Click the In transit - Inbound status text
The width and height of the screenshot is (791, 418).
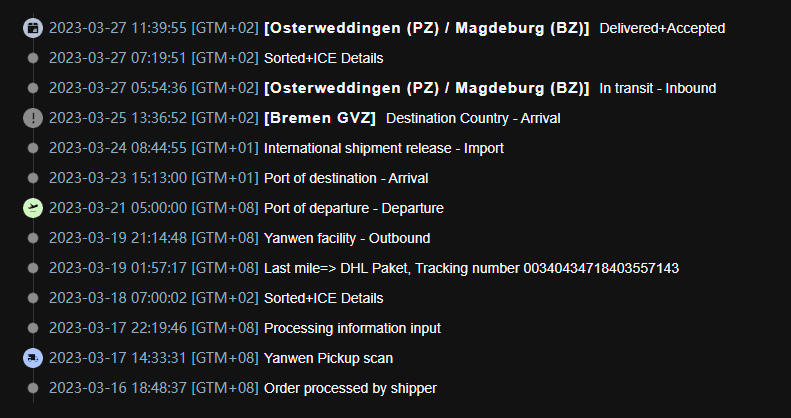(657, 88)
